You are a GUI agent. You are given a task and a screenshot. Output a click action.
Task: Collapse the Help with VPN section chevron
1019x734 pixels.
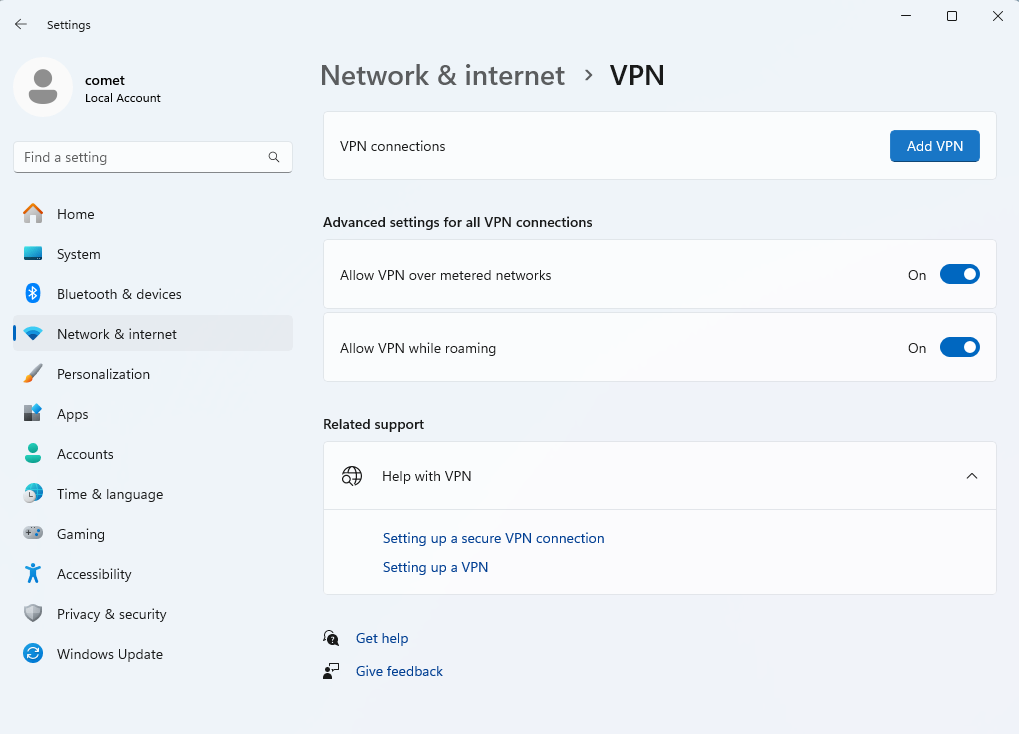click(x=972, y=476)
